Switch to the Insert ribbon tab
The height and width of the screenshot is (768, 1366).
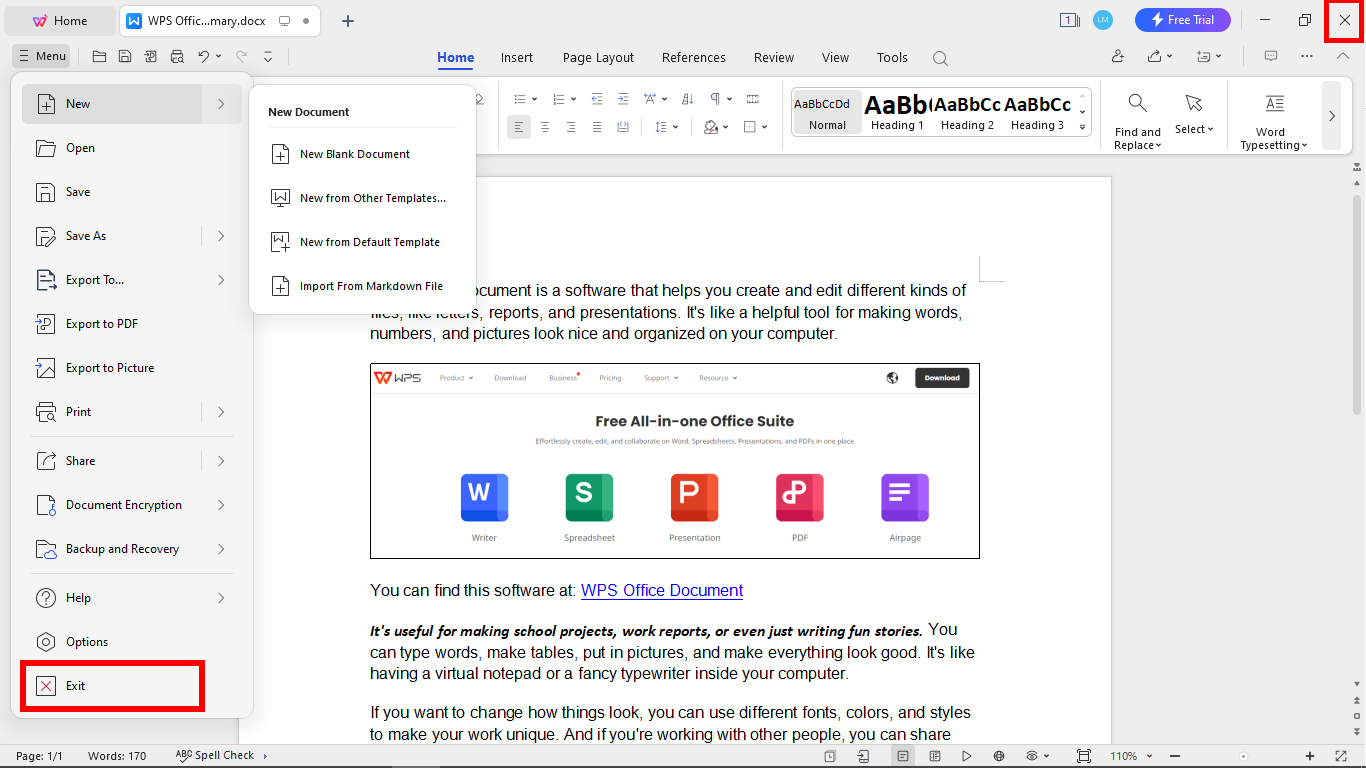517,57
